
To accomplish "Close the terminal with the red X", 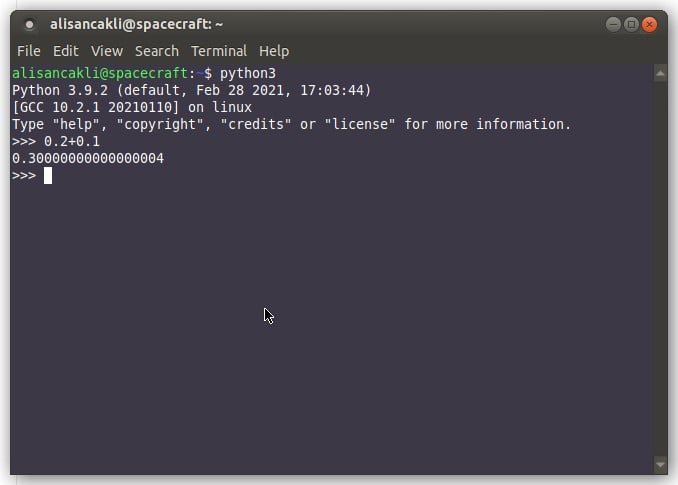I will coord(649,24).
